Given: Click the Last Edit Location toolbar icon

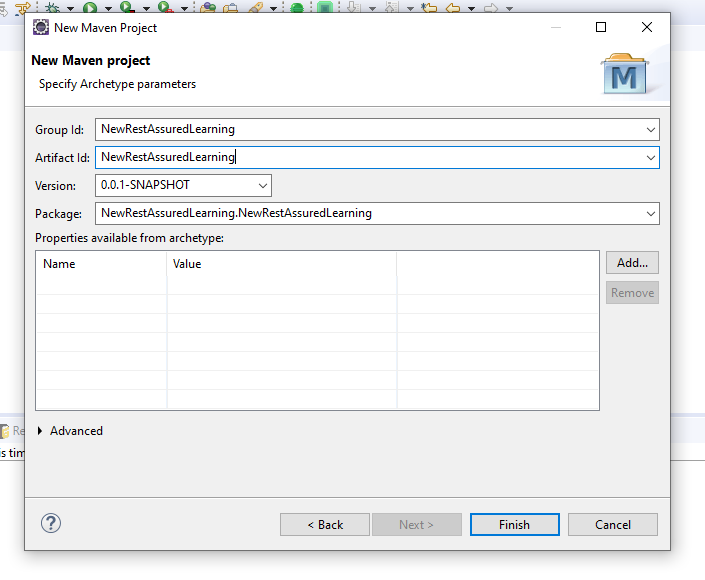Looking at the screenshot, I should point(429,8).
